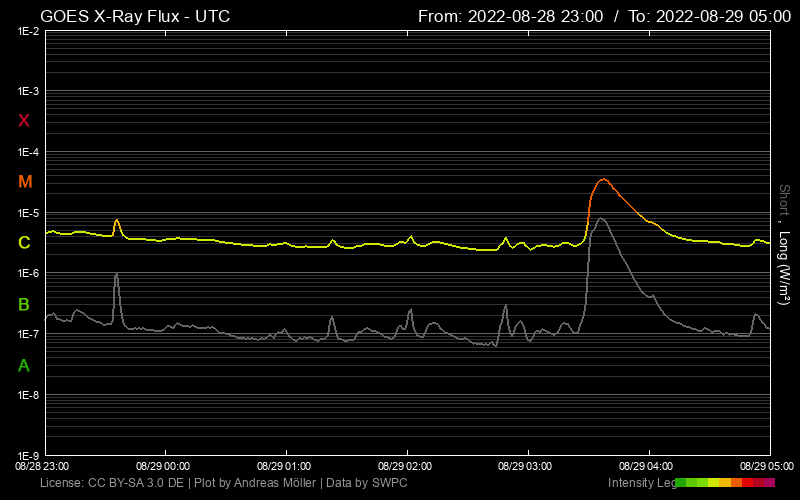Click the 1E-5 y-axis label
Screen dimensions: 800x500
pyautogui.click(x=29, y=213)
